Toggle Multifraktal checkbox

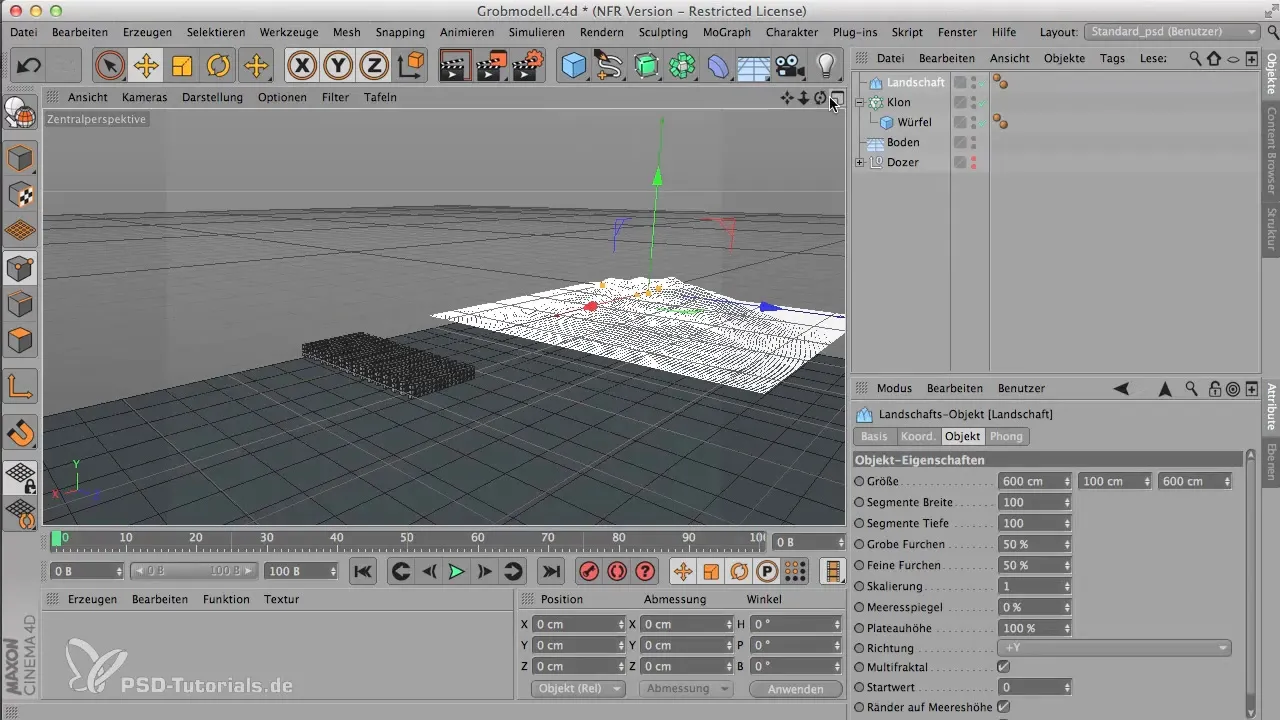point(1004,667)
